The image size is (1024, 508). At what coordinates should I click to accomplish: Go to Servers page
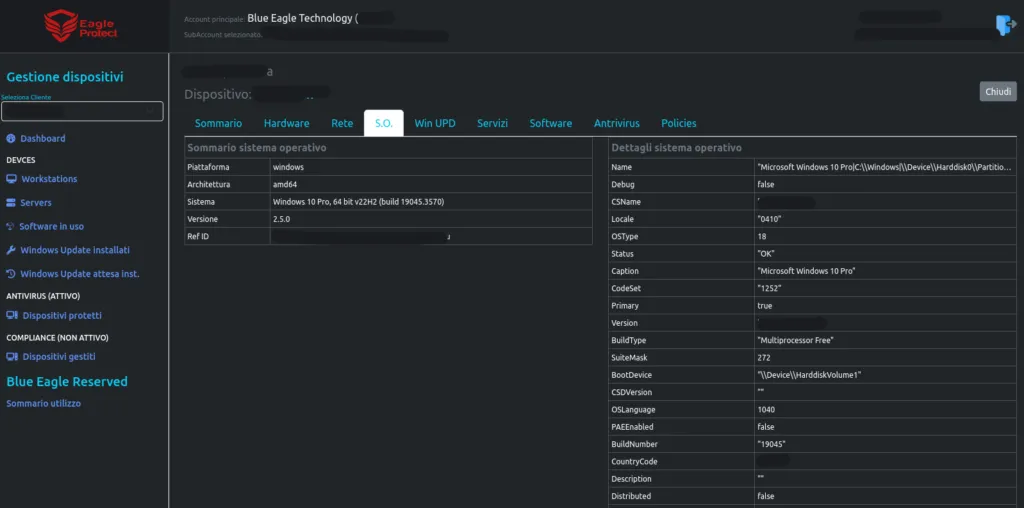[x=36, y=203]
